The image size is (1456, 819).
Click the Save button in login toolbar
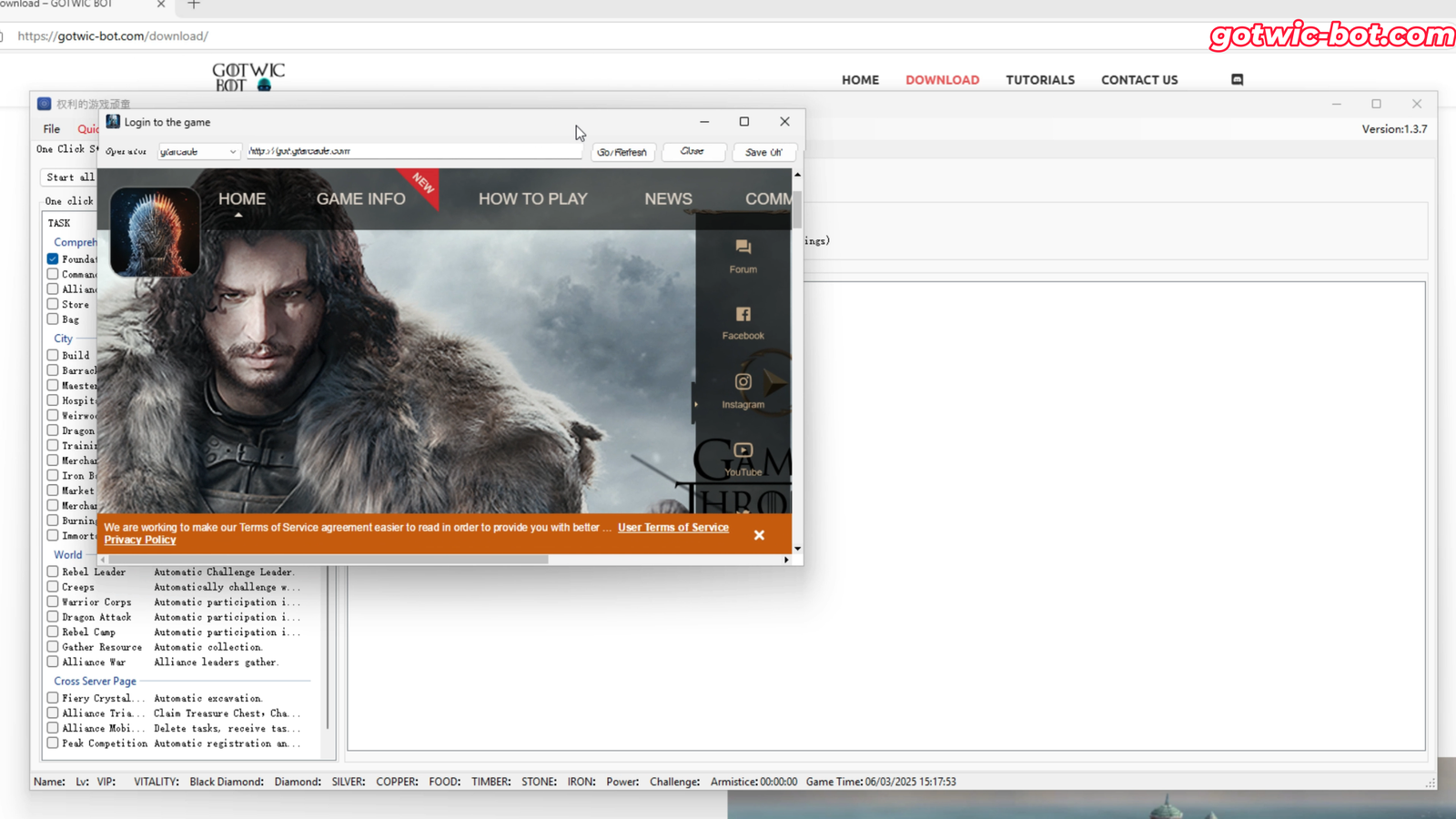pyautogui.click(x=763, y=152)
